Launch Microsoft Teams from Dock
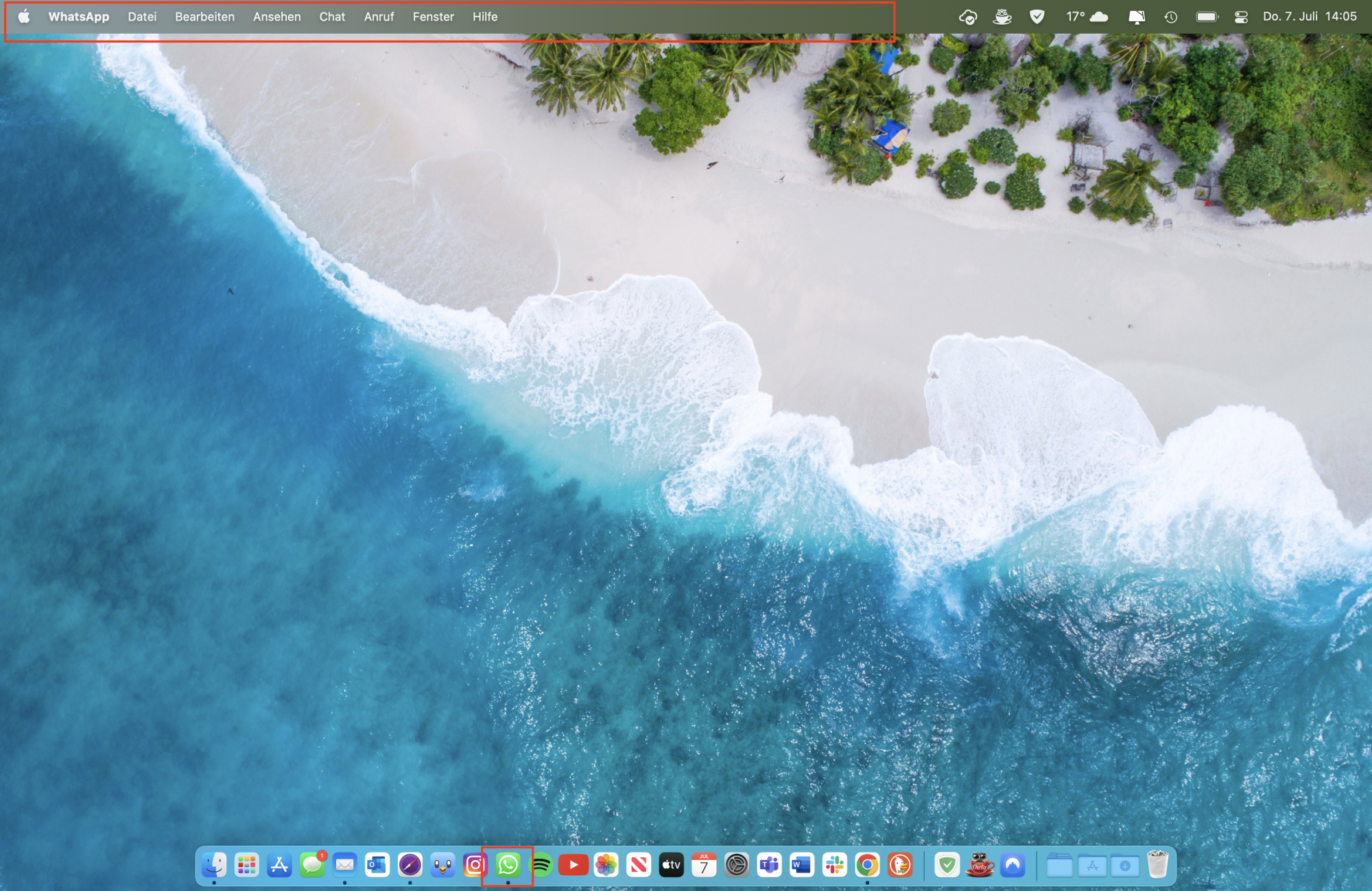1372x891 pixels. tap(769, 865)
